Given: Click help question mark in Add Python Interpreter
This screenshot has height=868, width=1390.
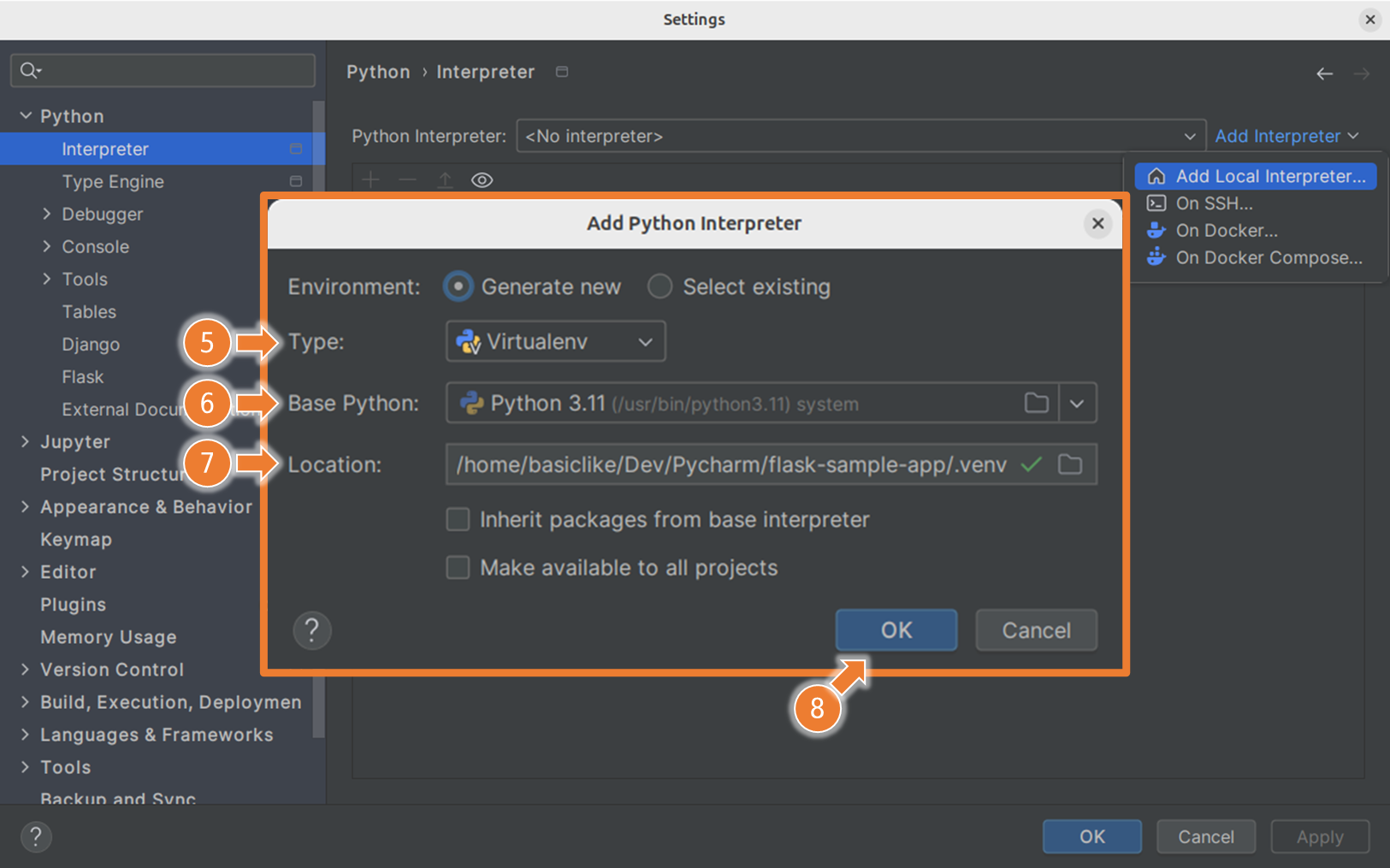Looking at the screenshot, I should [x=312, y=630].
